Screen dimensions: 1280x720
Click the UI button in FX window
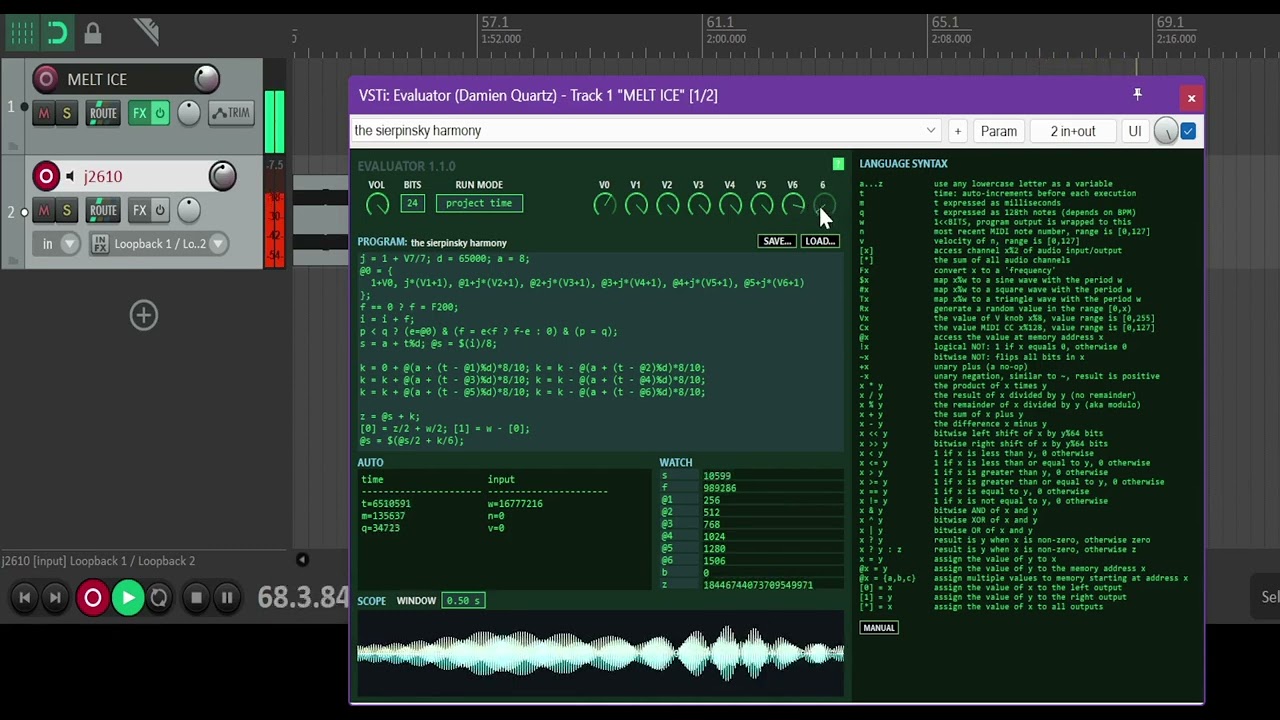tap(1134, 131)
